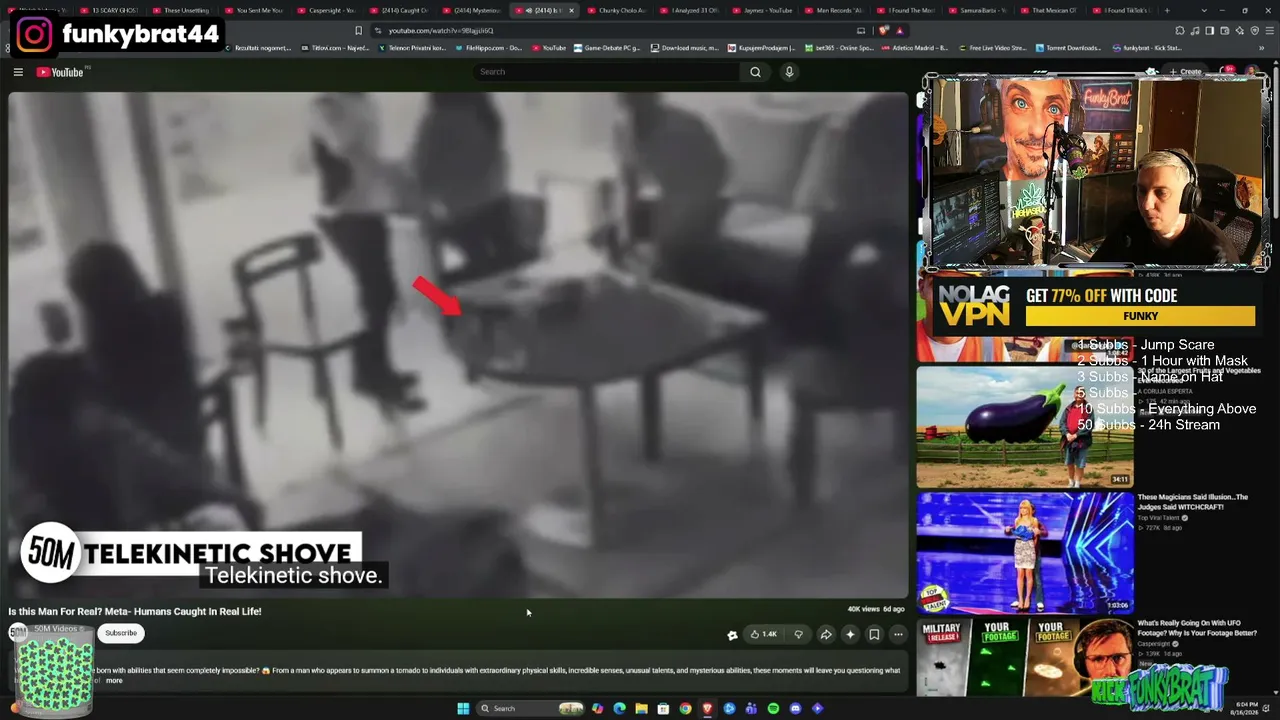This screenshot has width=1280, height=720.
Task: Open a new browser tab
Action: 1167,10
